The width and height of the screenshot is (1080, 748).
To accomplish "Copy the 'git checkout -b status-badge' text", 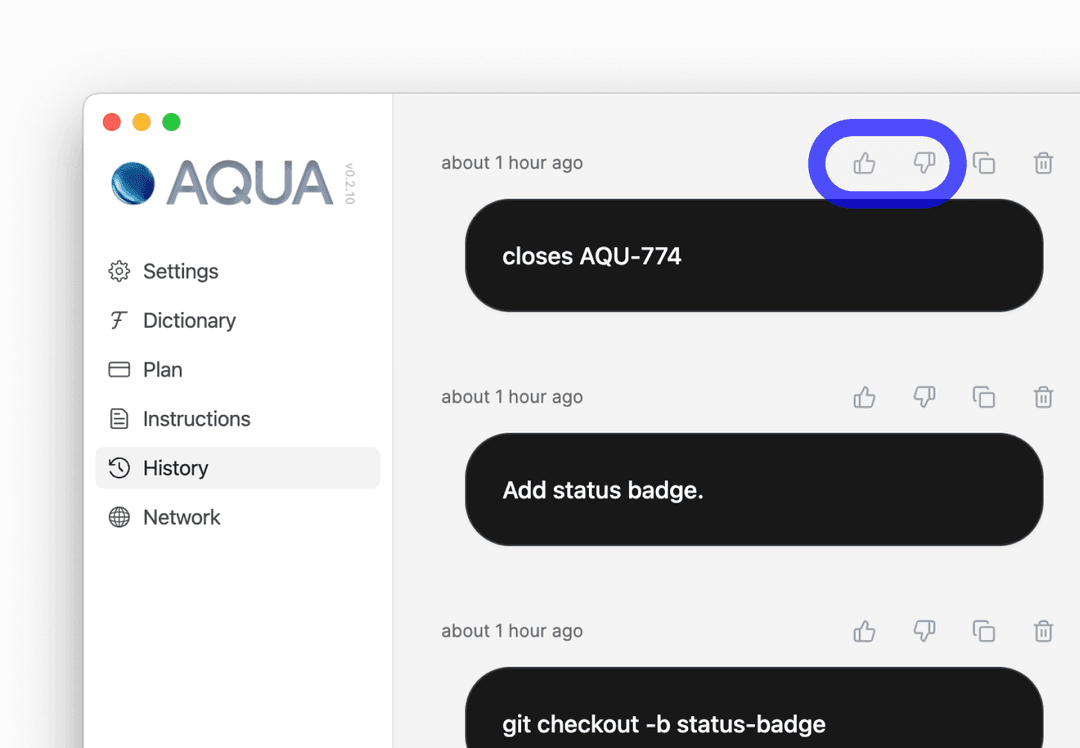I will [984, 631].
